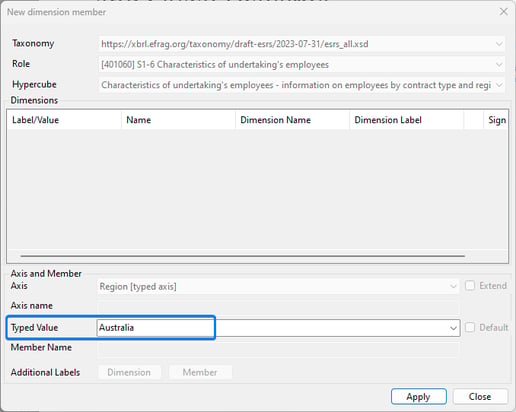Image resolution: width=516 pixels, height=412 pixels.
Task: Enable the Extend checkbox
Action: click(x=470, y=286)
